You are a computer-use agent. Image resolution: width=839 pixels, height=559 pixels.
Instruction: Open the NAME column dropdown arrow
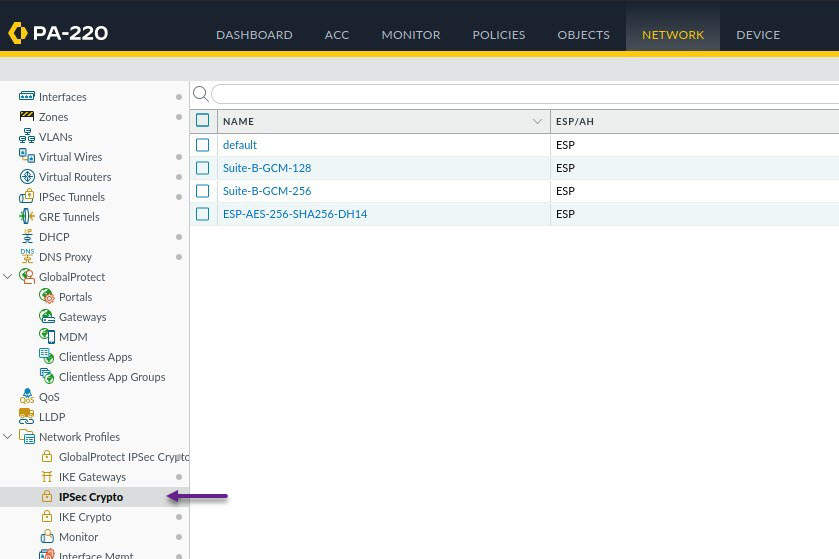[538, 121]
